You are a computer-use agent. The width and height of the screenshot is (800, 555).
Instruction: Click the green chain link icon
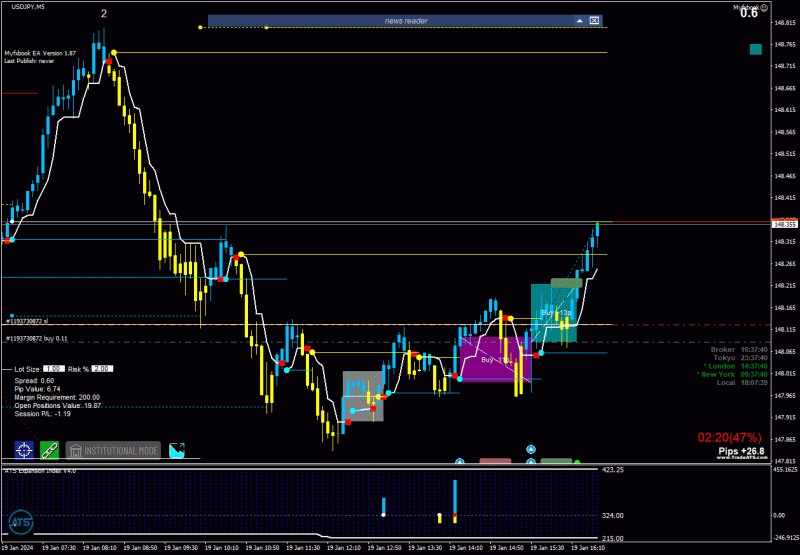tap(49, 450)
